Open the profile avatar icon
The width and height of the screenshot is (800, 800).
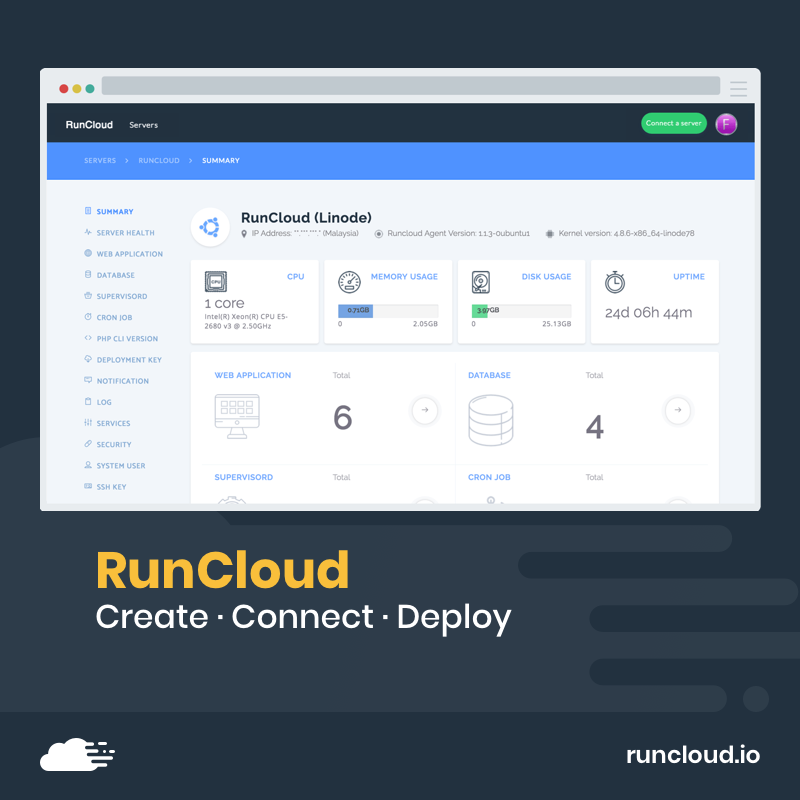(x=726, y=123)
